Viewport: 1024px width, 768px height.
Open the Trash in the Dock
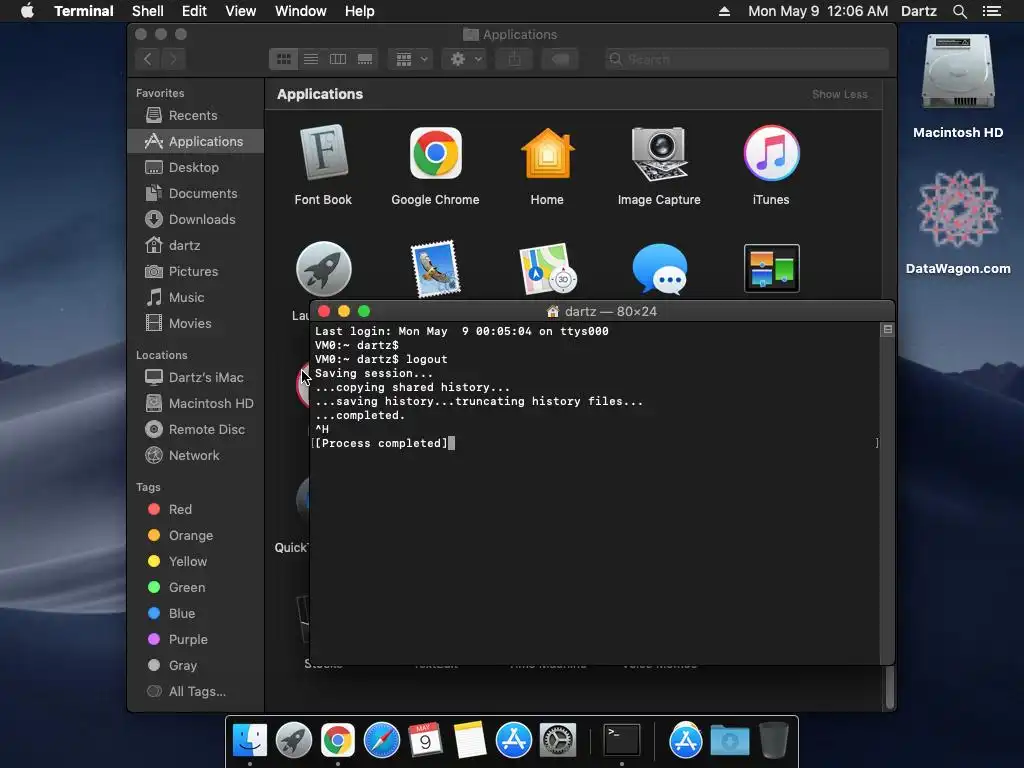pyautogui.click(x=774, y=740)
